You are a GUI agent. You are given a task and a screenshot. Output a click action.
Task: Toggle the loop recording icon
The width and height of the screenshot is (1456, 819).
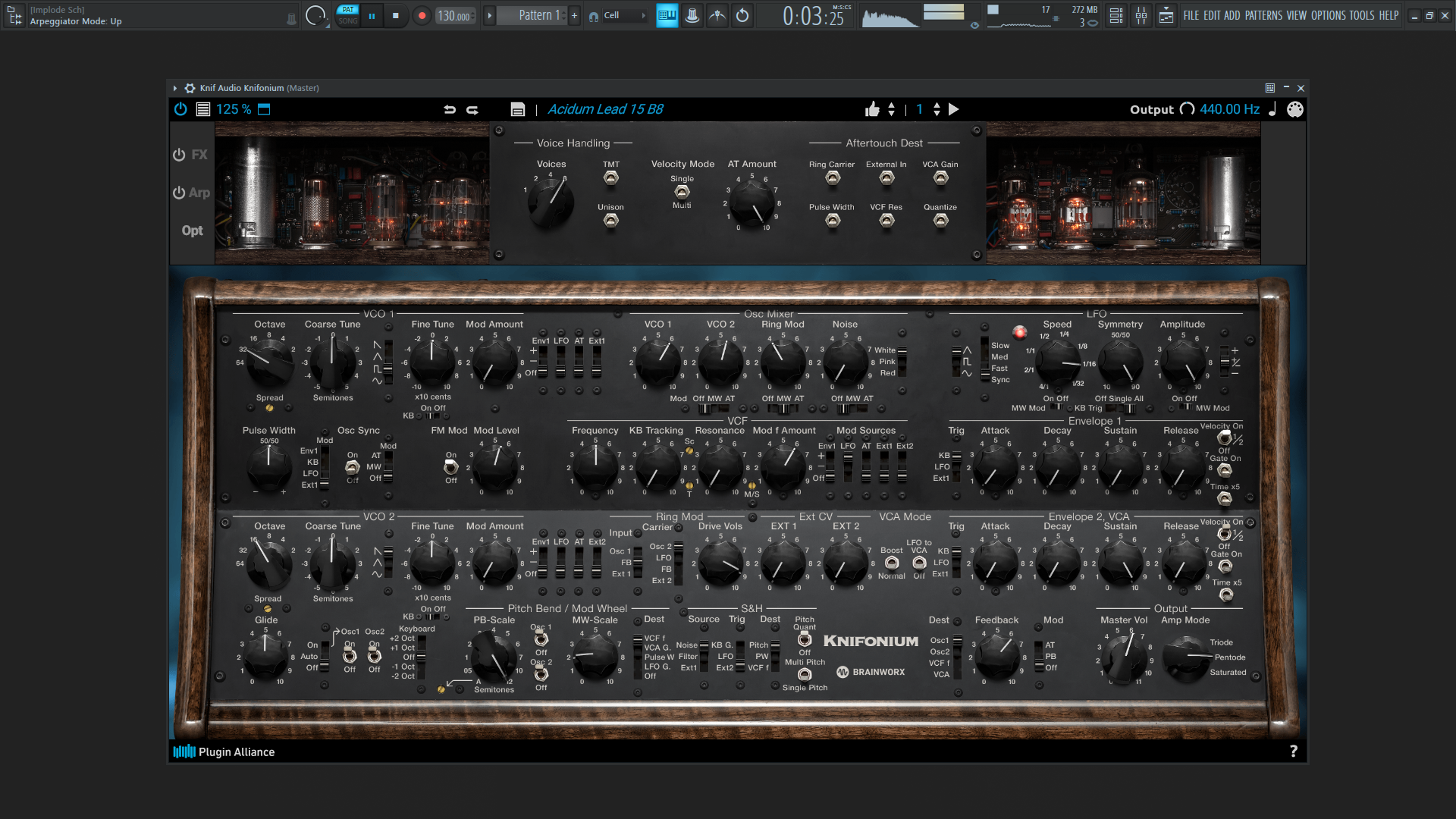tap(742, 15)
